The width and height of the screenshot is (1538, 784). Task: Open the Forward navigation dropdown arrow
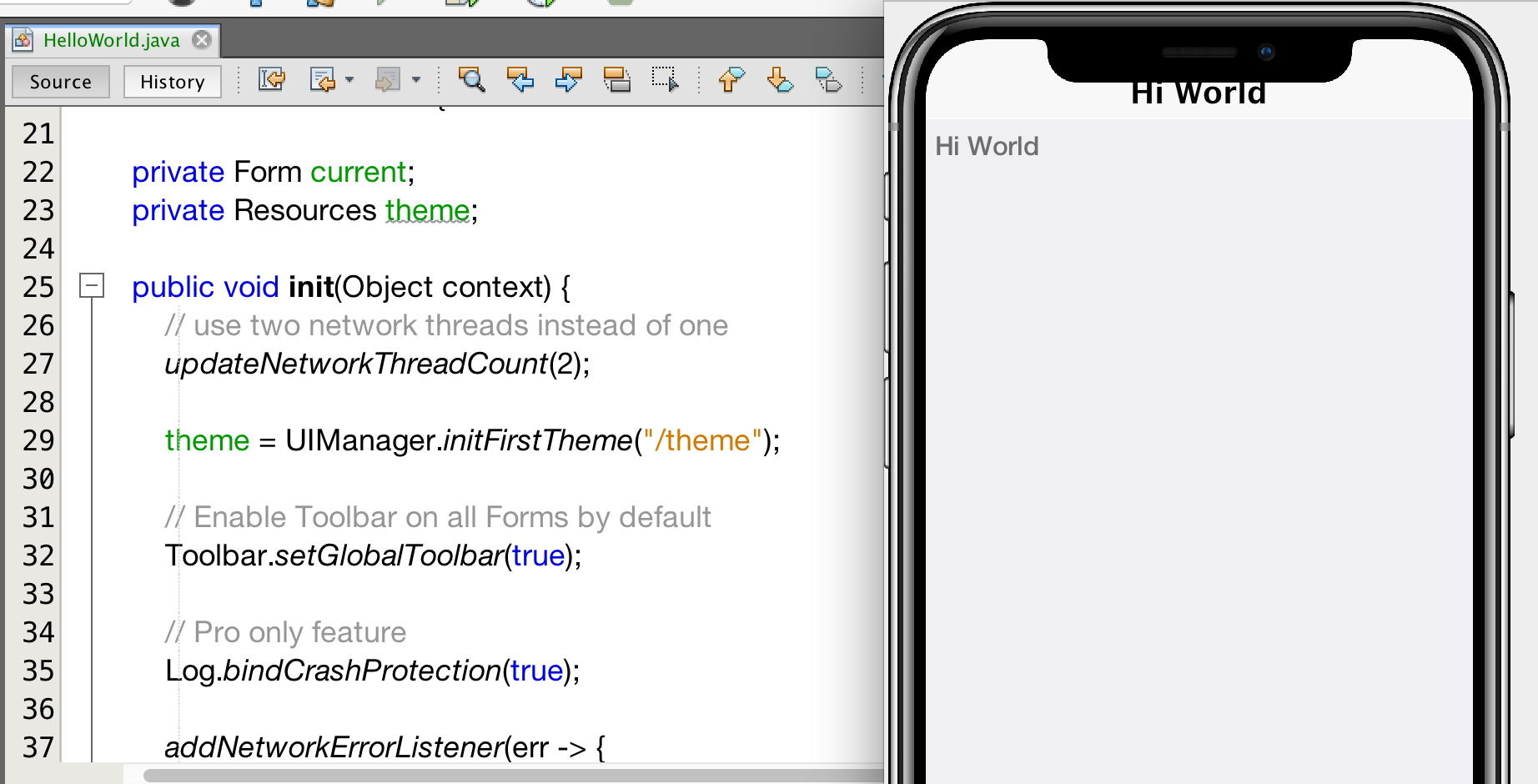coord(416,81)
